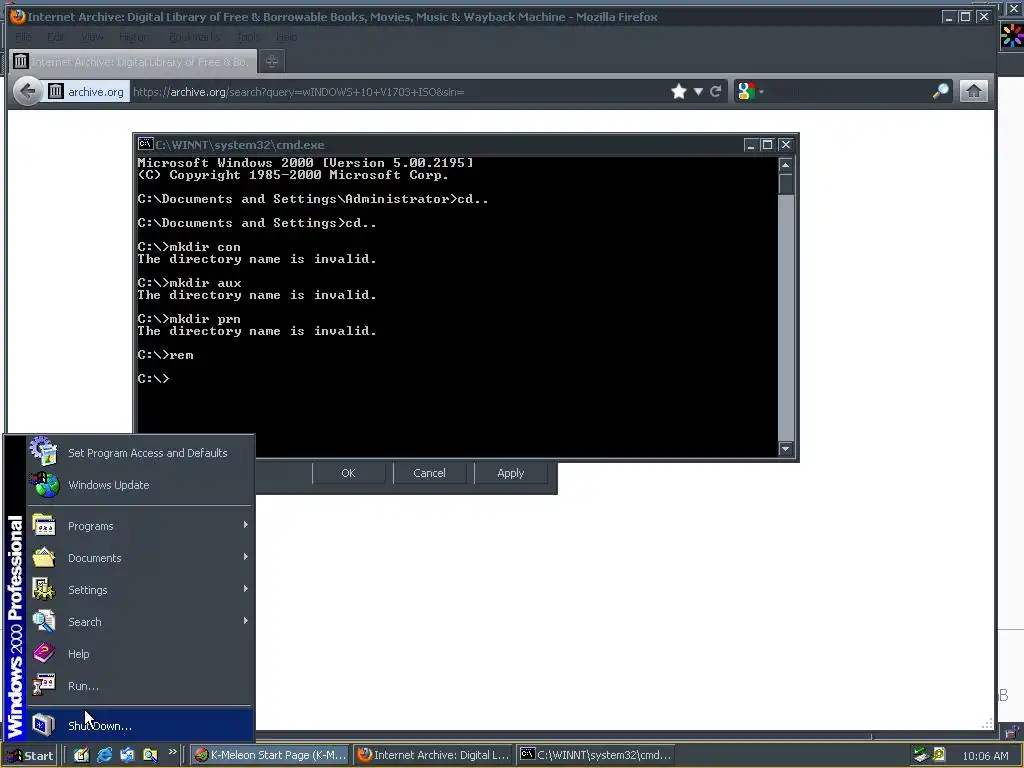Click the Programs folder icon

44,525
